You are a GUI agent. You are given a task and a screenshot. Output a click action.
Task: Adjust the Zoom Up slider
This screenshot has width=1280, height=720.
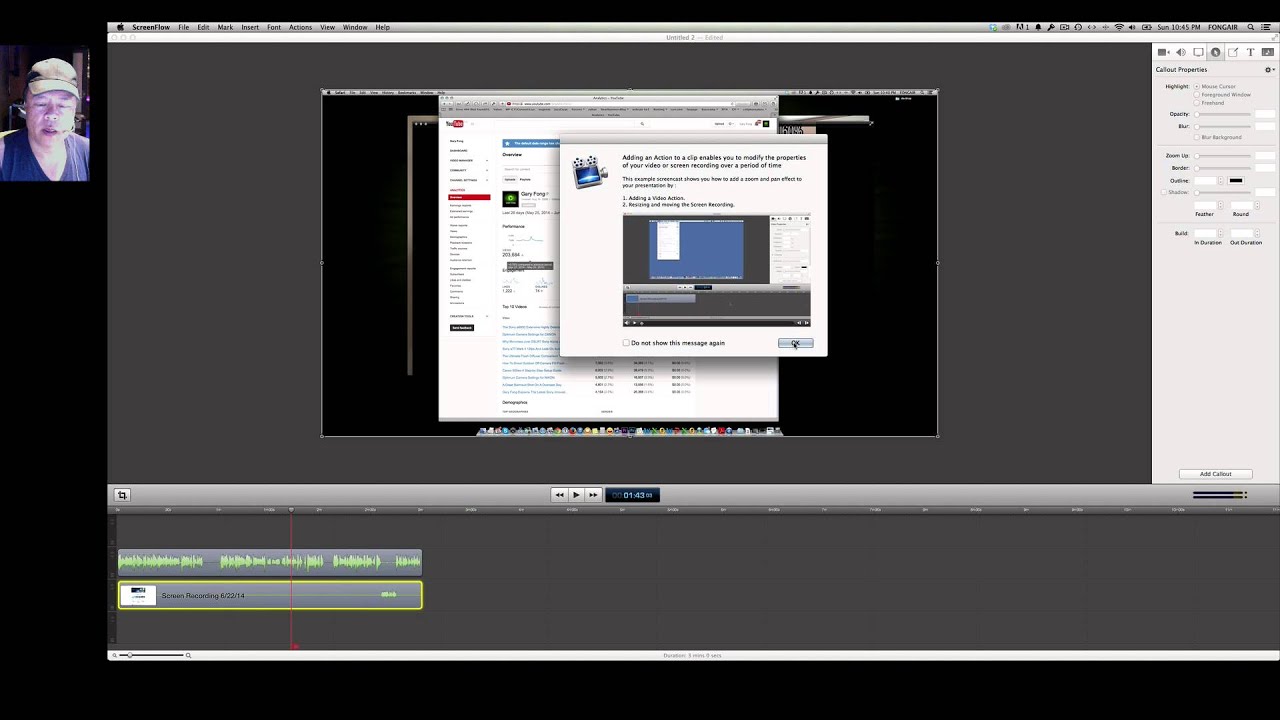[1223, 156]
